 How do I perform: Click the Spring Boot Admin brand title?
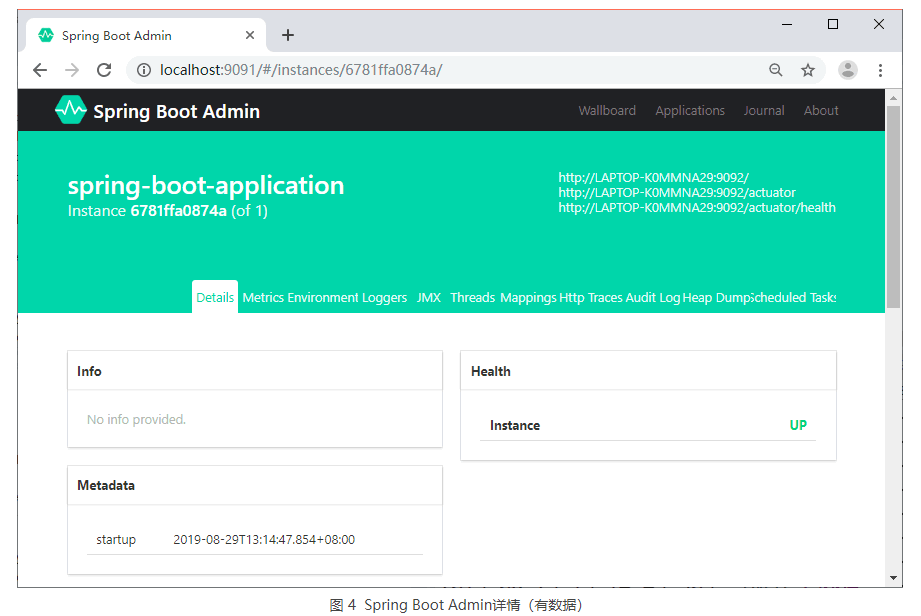(176, 112)
